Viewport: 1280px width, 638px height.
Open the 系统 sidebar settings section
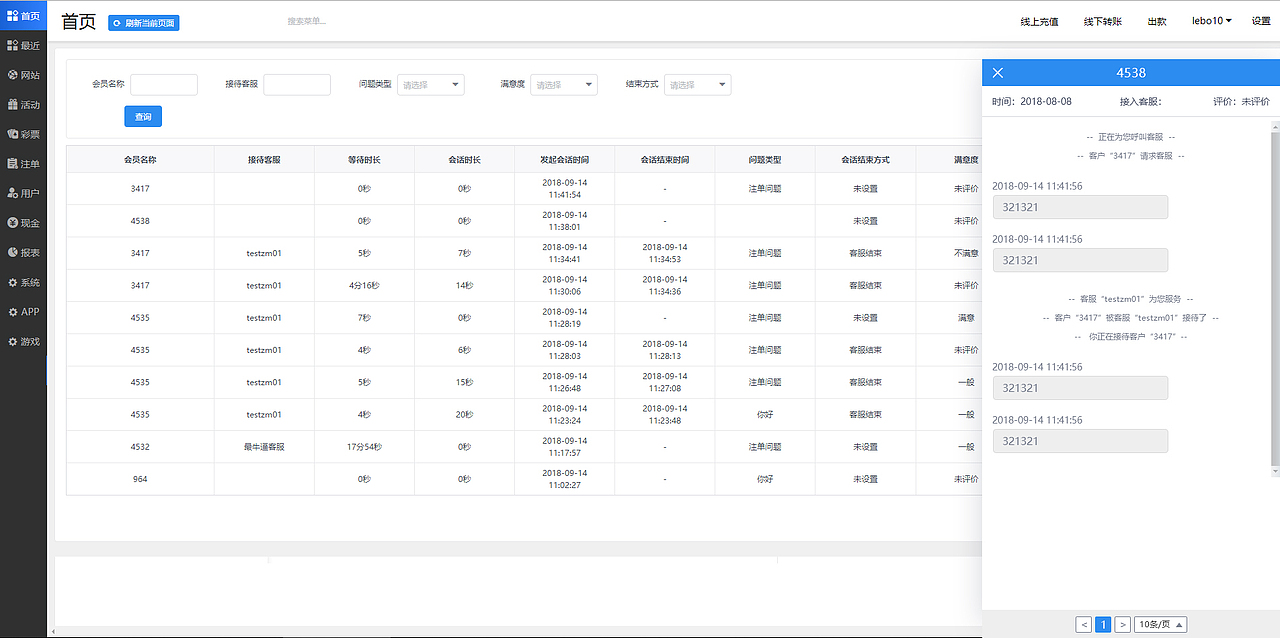(23, 282)
